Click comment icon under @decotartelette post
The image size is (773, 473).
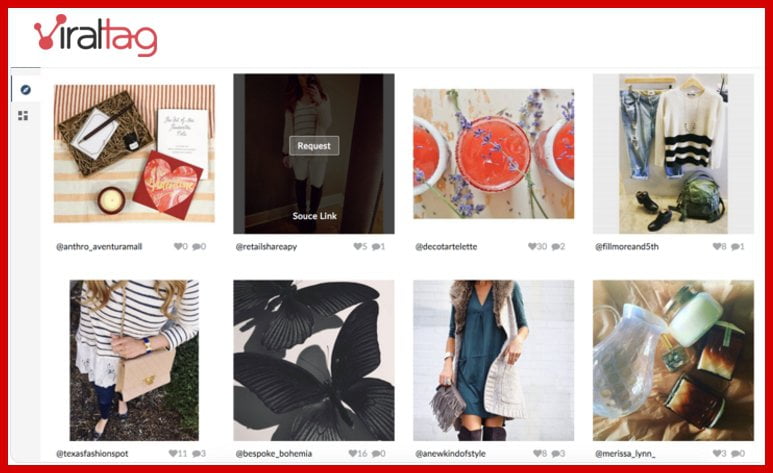pos(555,246)
